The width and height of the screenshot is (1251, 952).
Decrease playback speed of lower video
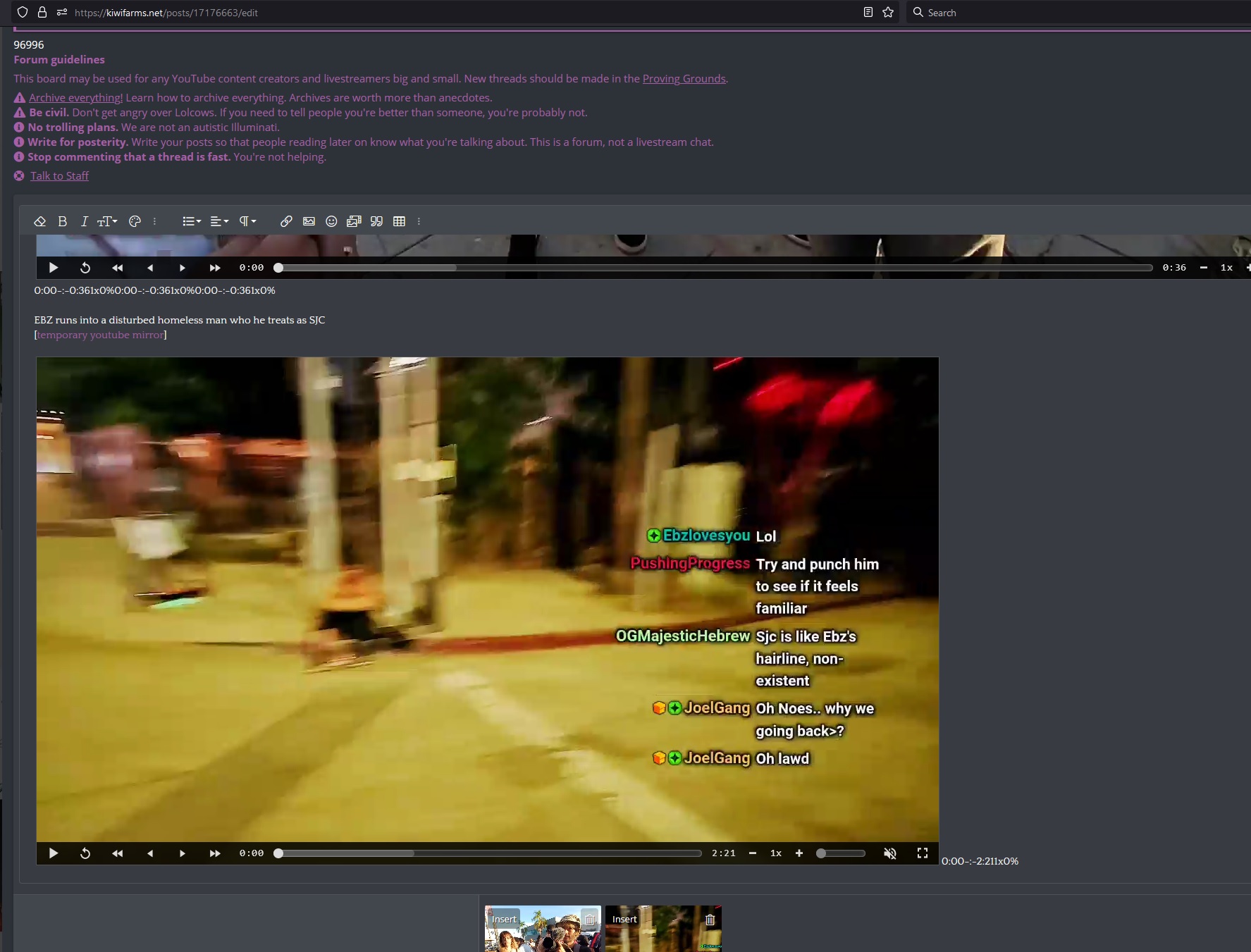pyautogui.click(x=753, y=853)
